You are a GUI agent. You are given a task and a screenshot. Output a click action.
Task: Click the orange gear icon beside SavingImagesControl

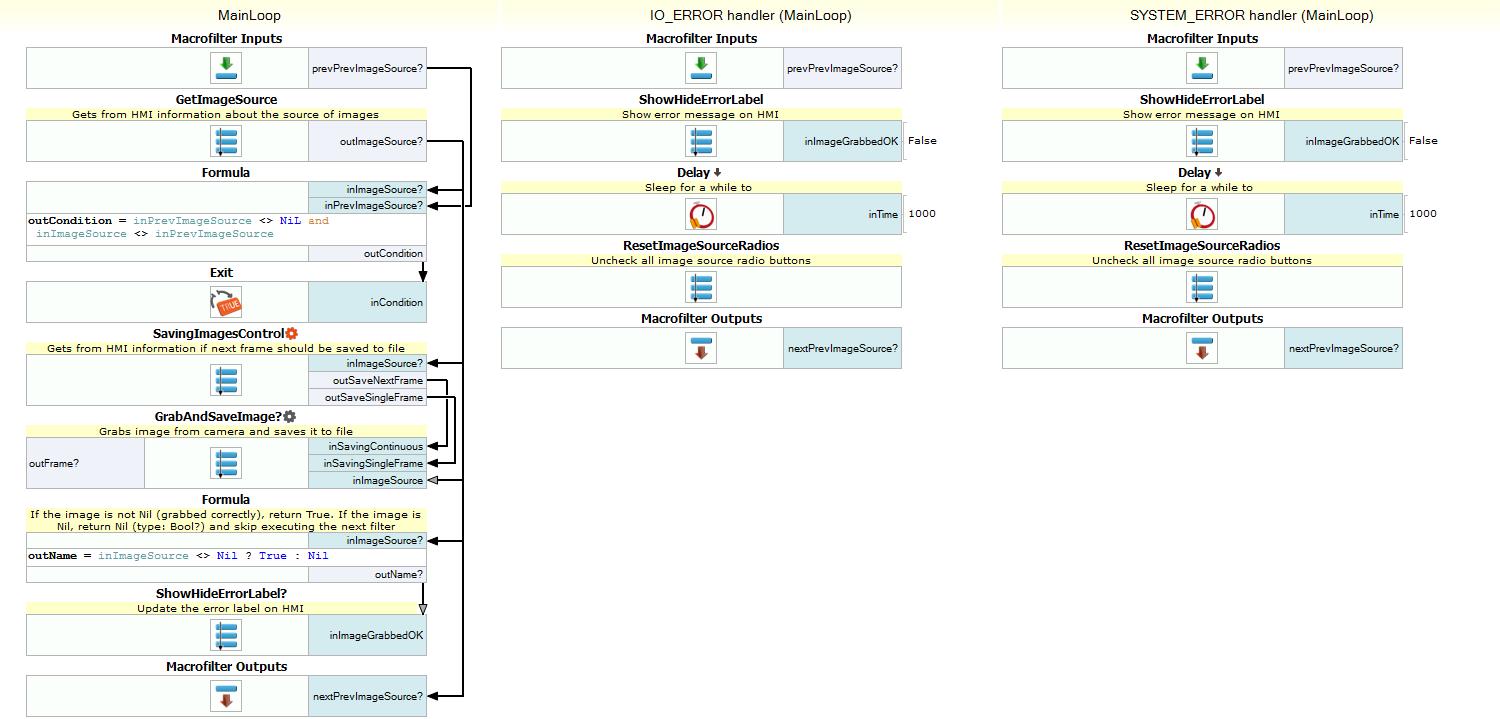click(292, 334)
